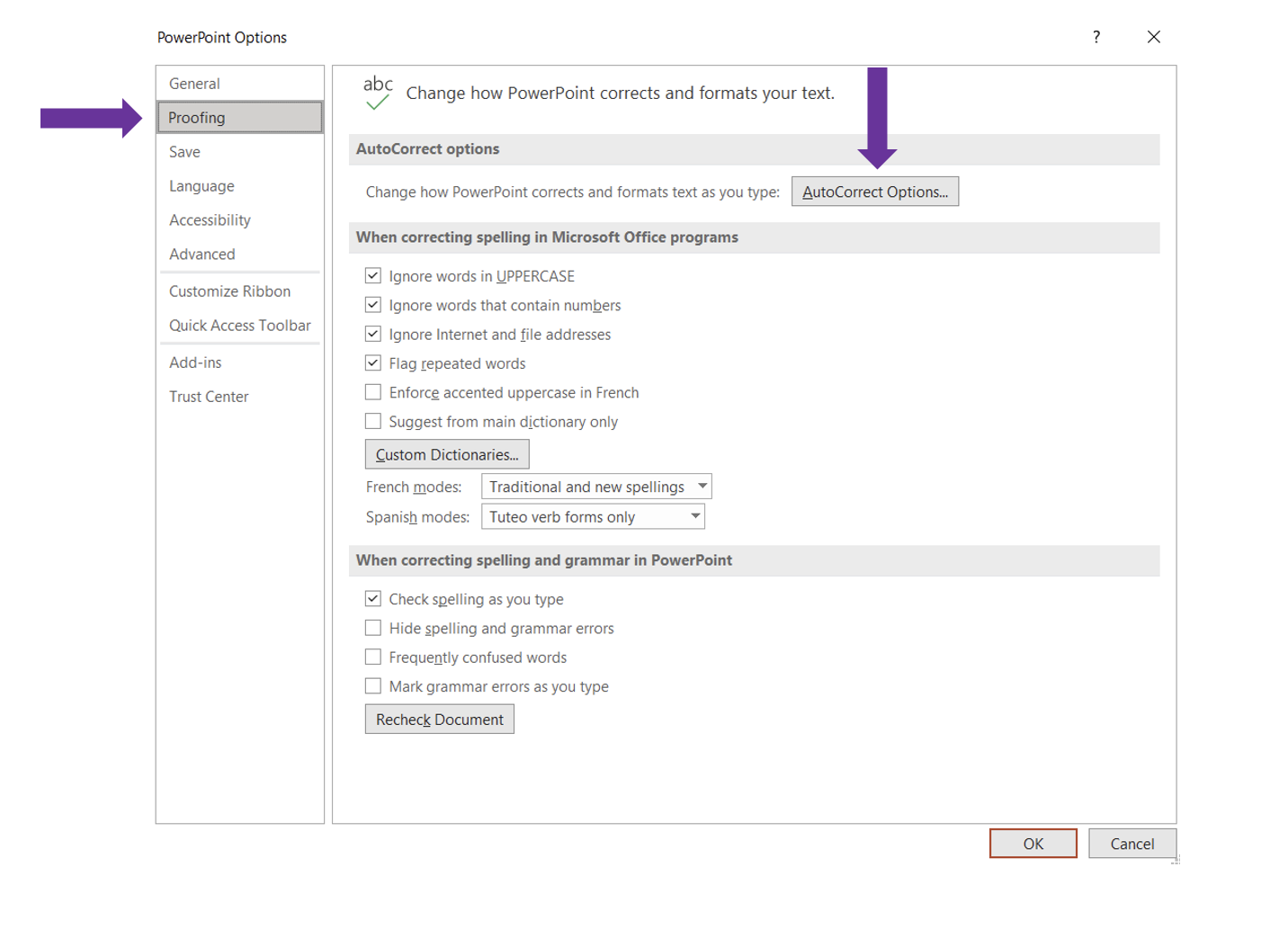The image size is (1288, 930).
Task: Open the Accessibility category
Action: [x=239, y=220]
